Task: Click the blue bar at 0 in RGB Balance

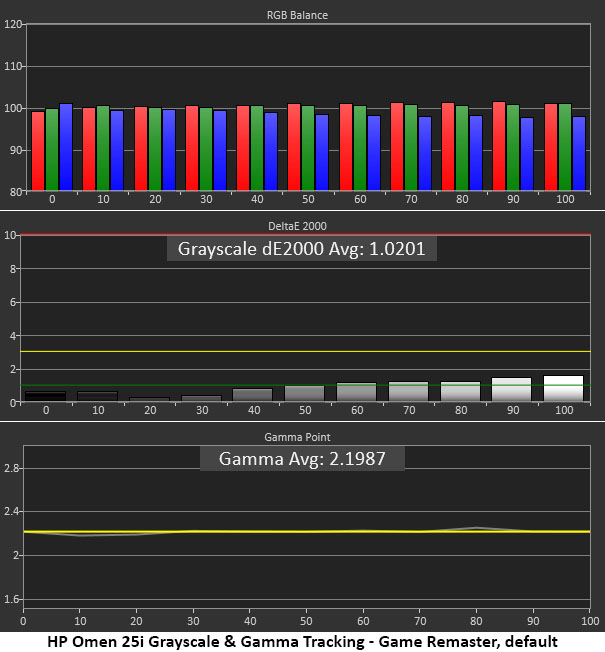Action: click(x=66, y=147)
